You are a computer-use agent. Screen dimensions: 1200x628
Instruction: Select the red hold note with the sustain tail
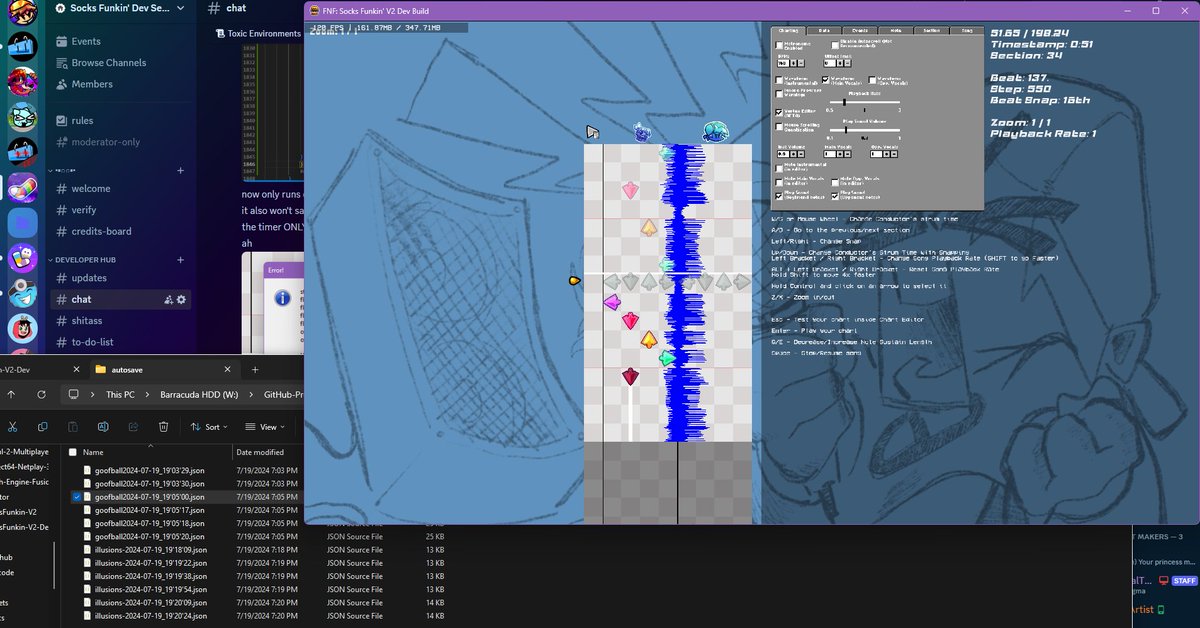[x=630, y=377]
